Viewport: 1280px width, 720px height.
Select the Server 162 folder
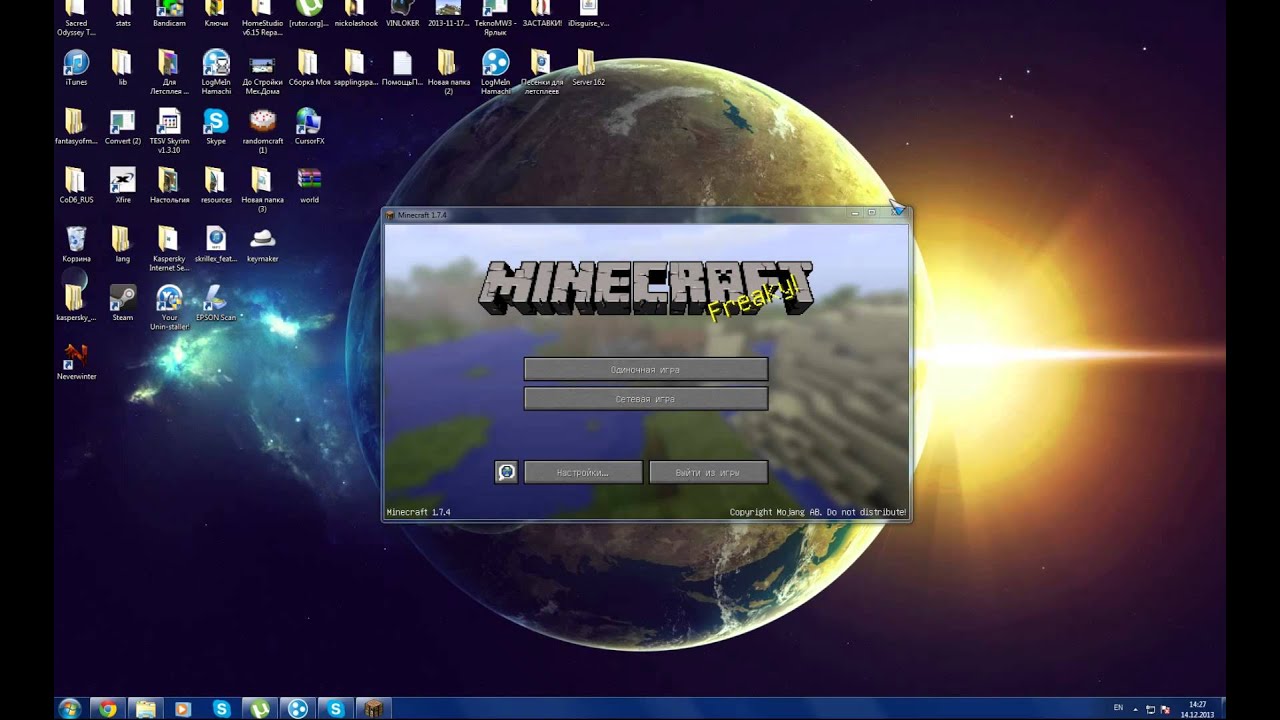[588, 68]
